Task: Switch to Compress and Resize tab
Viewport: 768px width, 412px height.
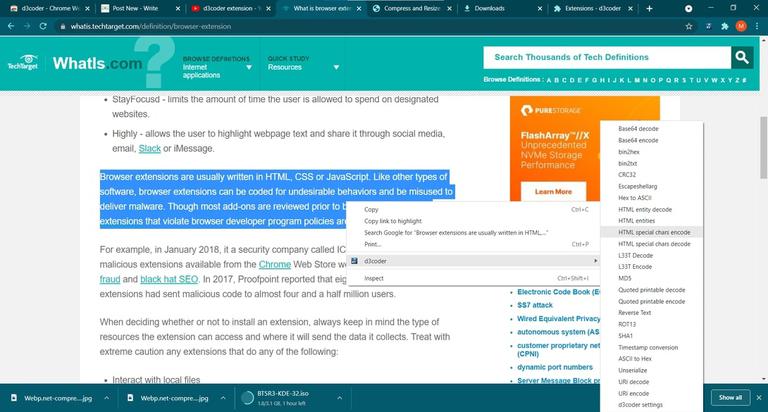Action: [x=412, y=8]
